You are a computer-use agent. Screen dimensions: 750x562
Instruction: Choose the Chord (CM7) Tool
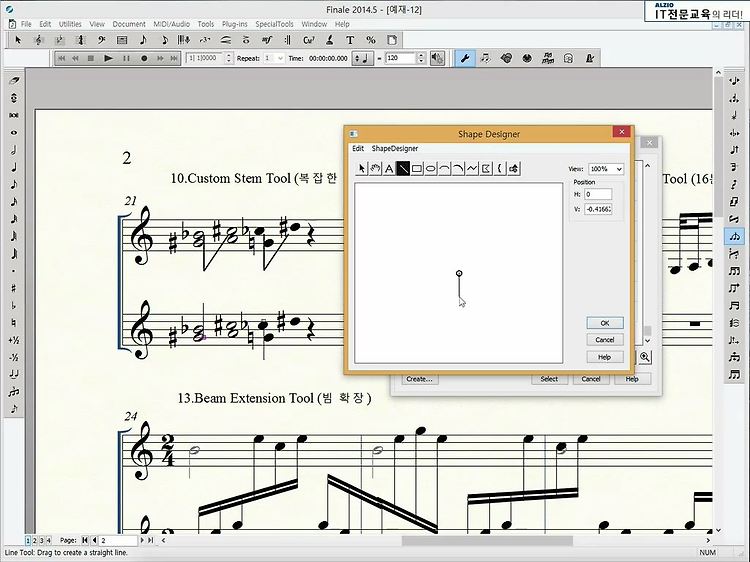309,40
